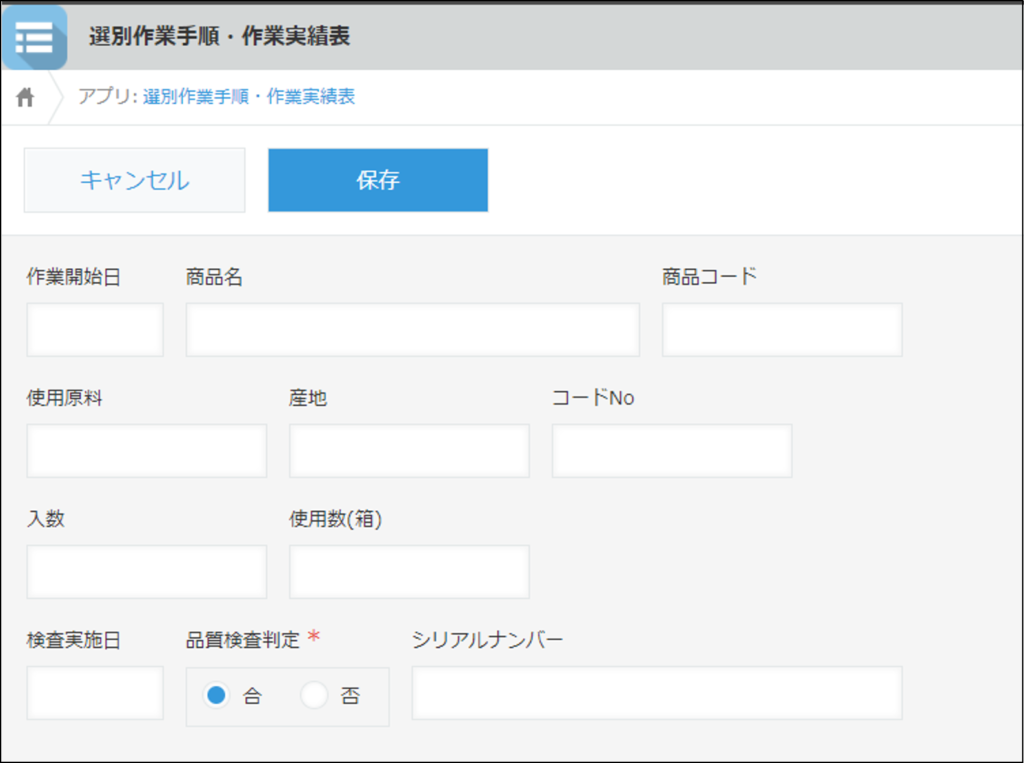Open the 検査実施日 date field
The height and width of the screenshot is (763, 1024).
pos(95,693)
